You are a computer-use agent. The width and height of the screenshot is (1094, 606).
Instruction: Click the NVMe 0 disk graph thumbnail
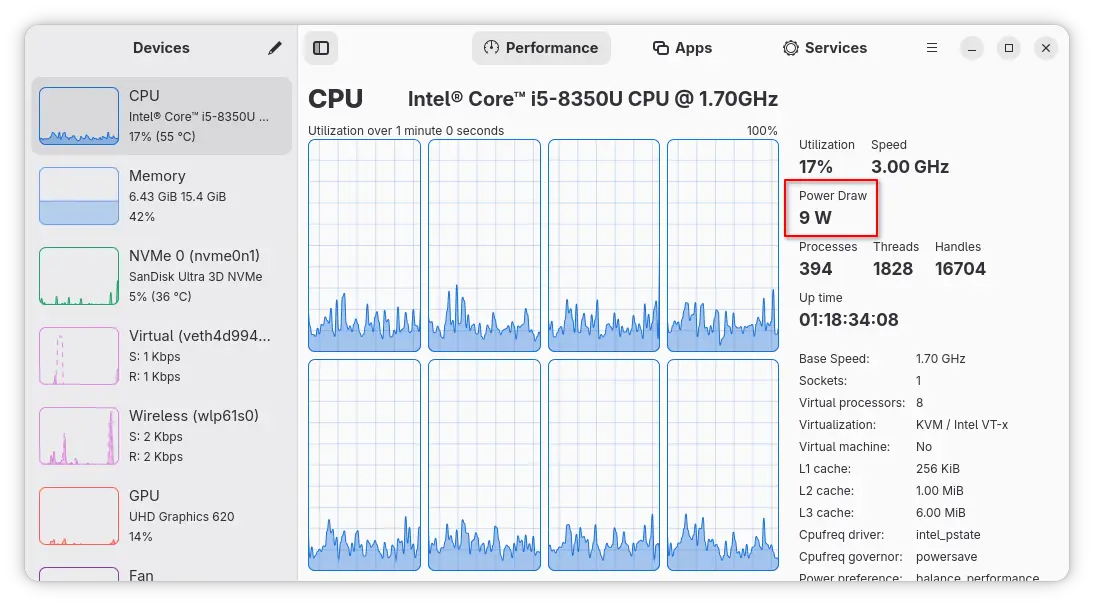coord(79,276)
